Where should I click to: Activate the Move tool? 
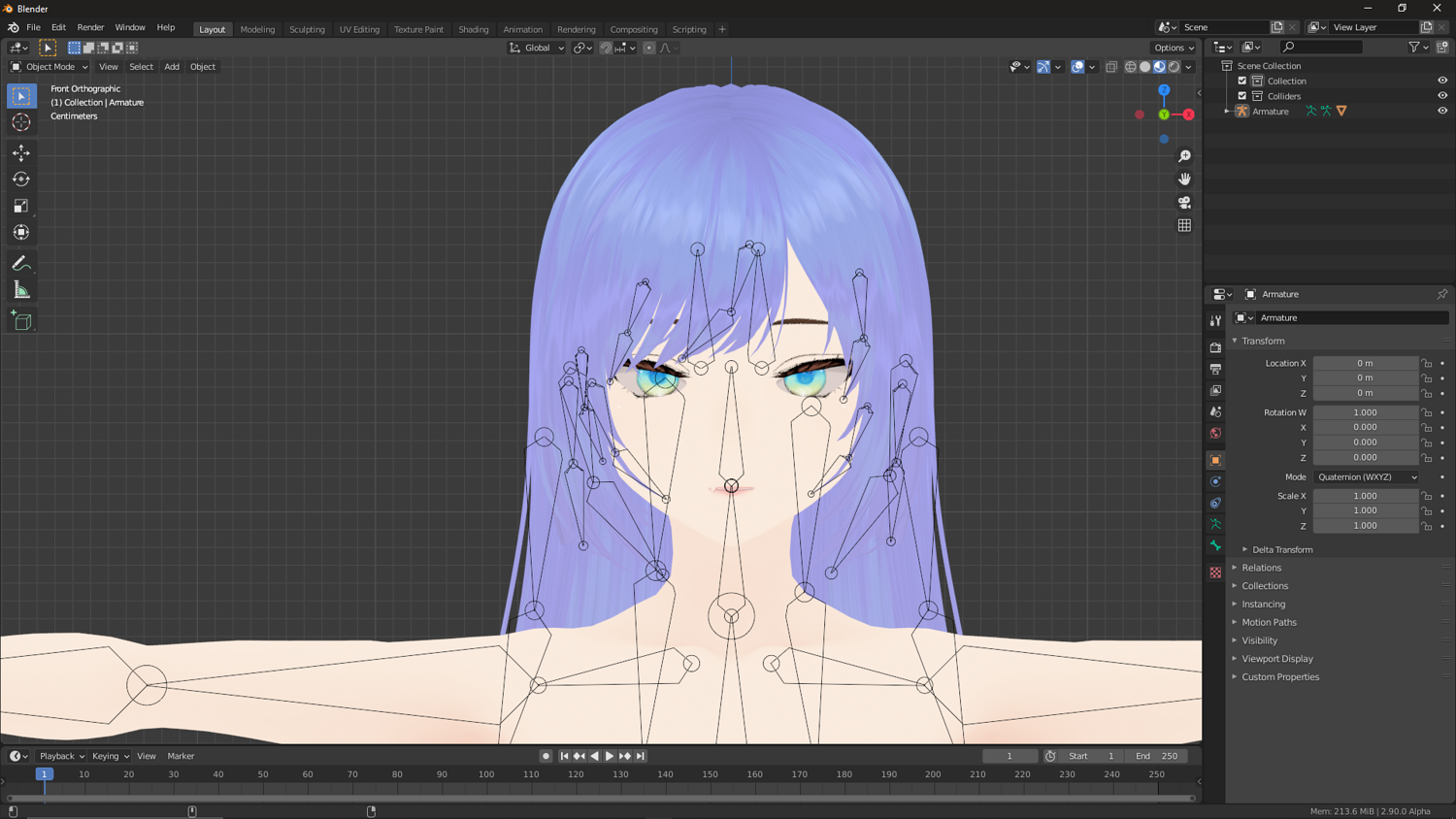click(21, 152)
